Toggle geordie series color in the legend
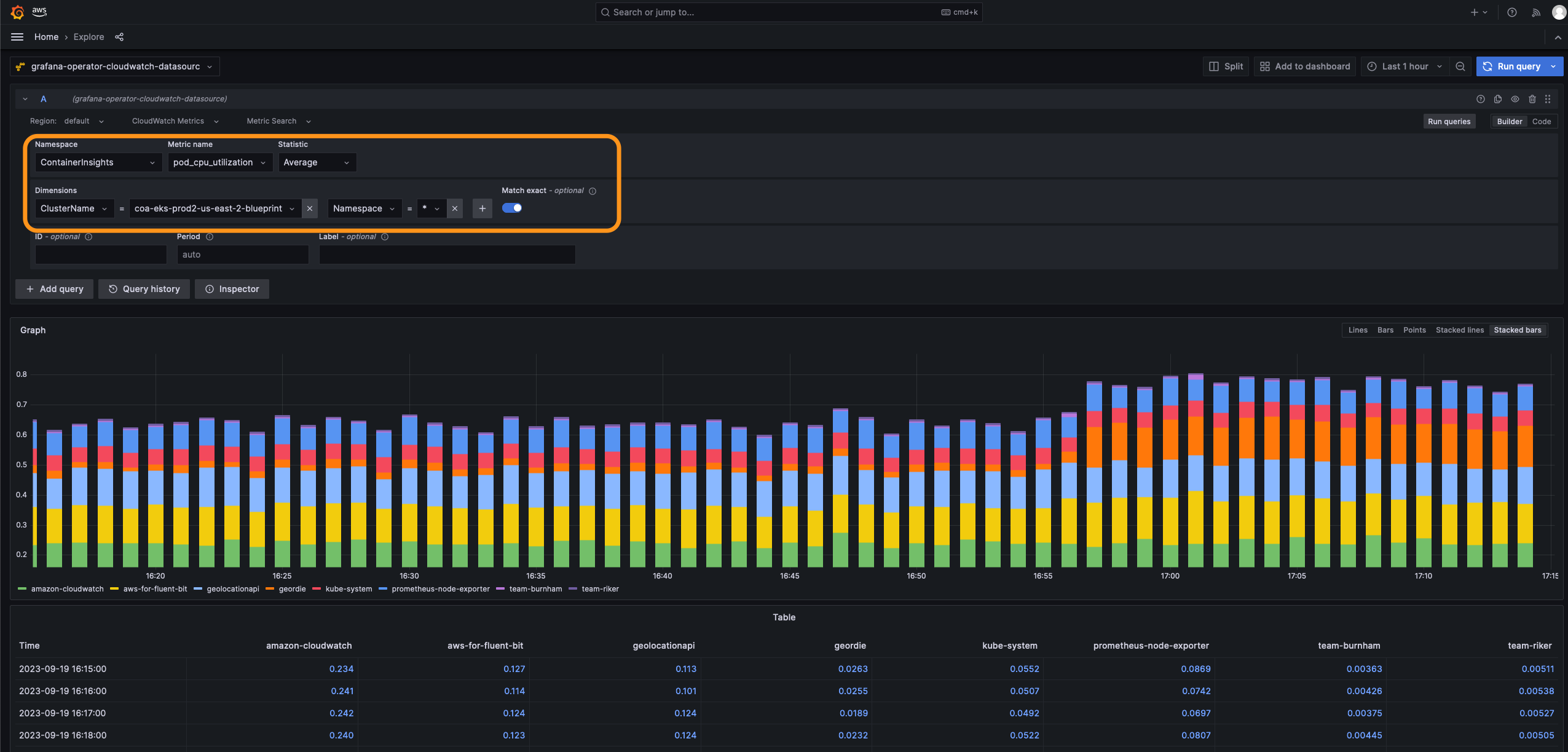 point(270,589)
